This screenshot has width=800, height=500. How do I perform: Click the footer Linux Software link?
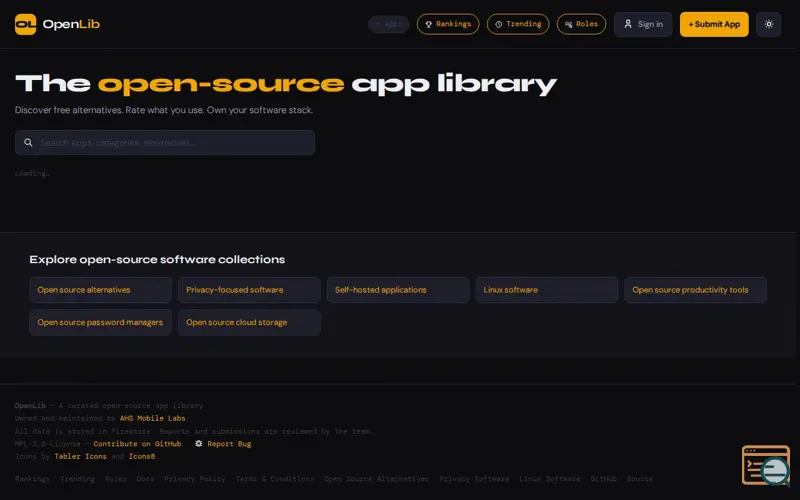(x=550, y=479)
